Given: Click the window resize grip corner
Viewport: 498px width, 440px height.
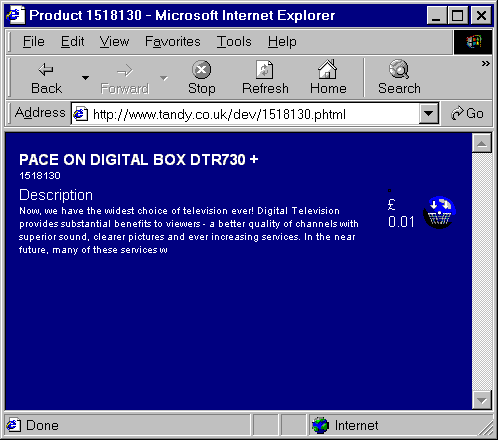Looking at the screenshot, I should click(x=486, y=428).
